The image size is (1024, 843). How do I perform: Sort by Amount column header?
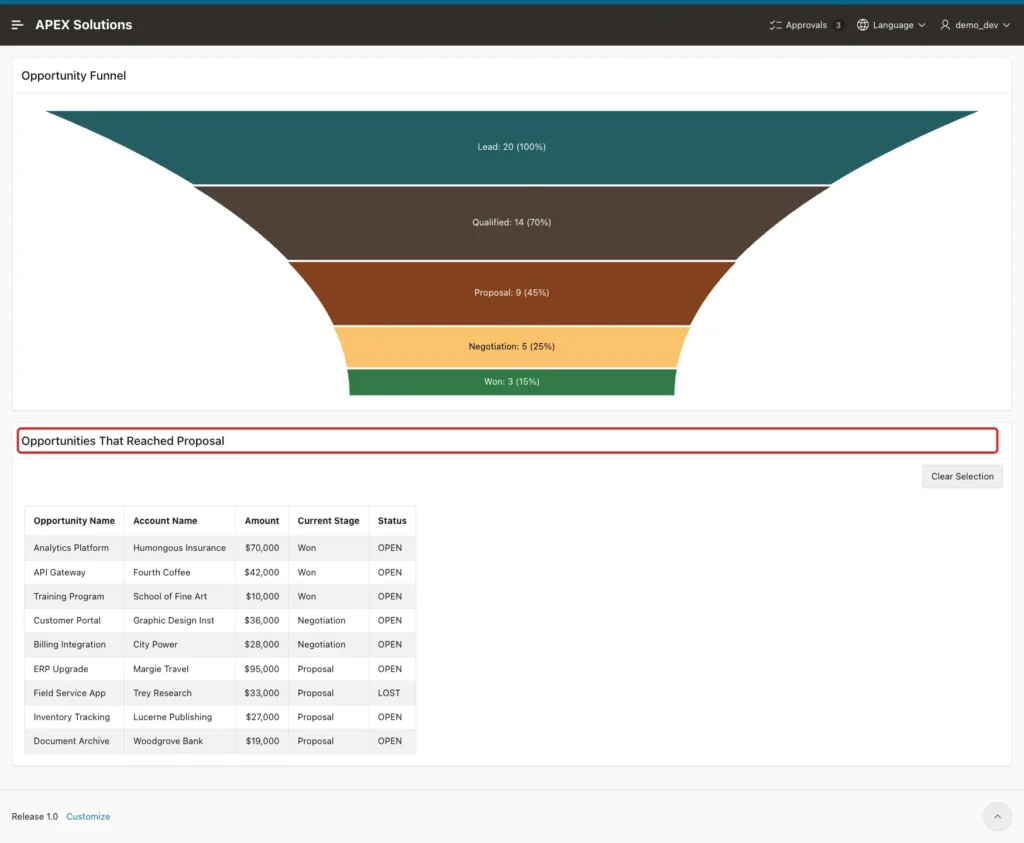(x=262, y=520)
